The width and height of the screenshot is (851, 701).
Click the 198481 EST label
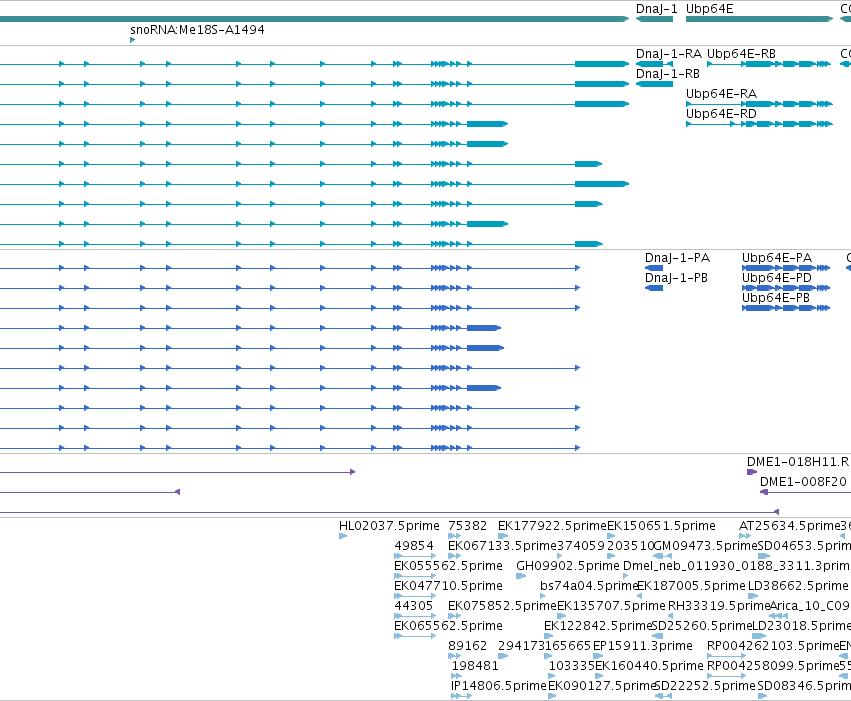(x=475, y=666)
